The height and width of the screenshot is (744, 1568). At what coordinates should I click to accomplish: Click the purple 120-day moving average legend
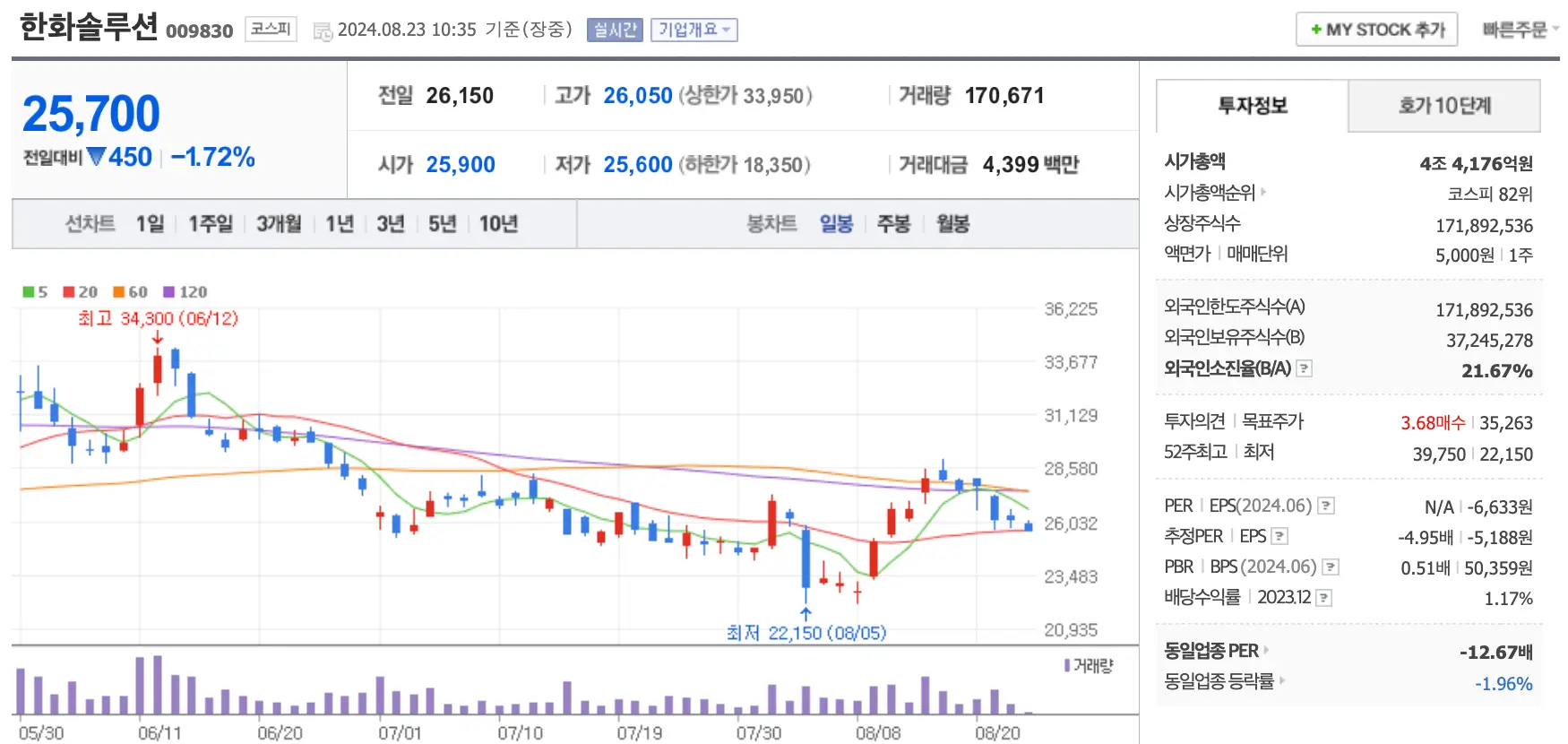(185, 292)
